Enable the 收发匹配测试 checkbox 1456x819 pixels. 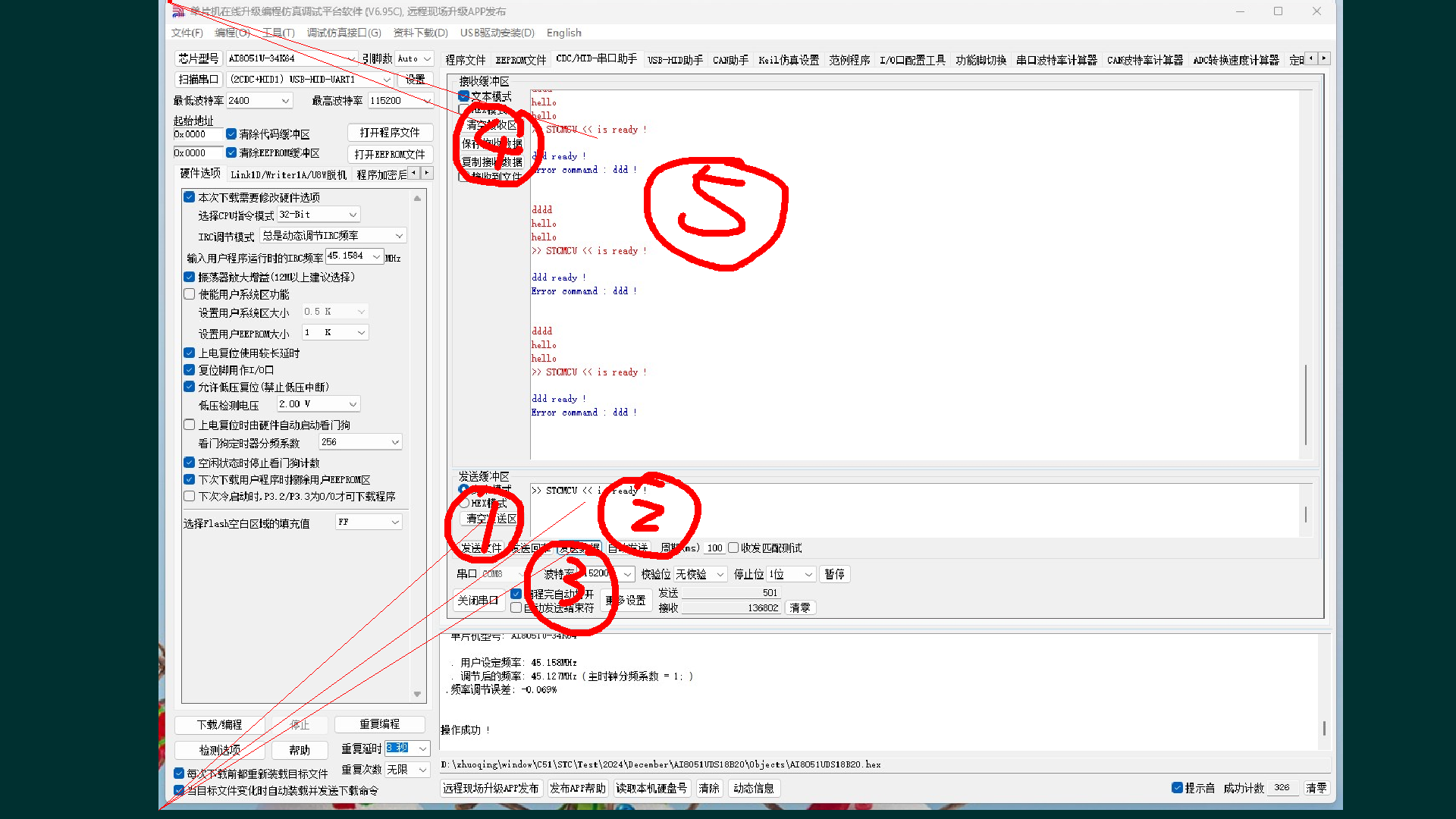point(733,548)
